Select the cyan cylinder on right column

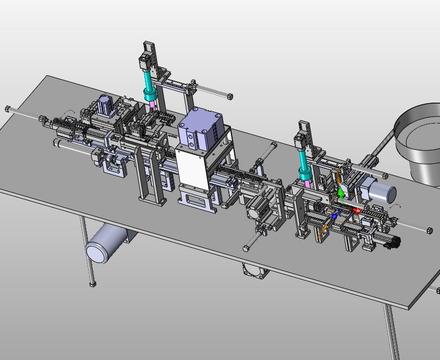tap(305, 167)
